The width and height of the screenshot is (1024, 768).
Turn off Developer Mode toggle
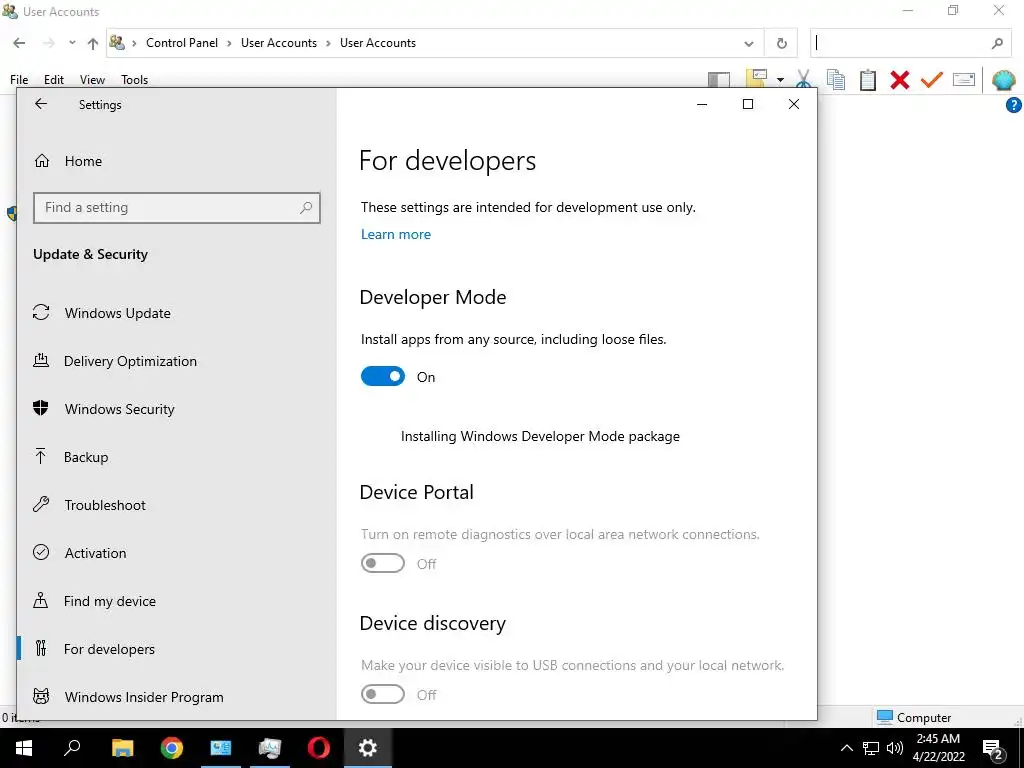383,376
